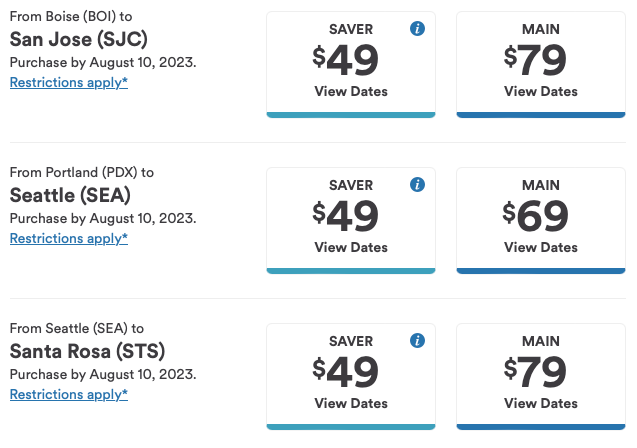637x448 pixels.
Task: View Dates for $69 Main fare to Seattle
Action: click(540, 247)
